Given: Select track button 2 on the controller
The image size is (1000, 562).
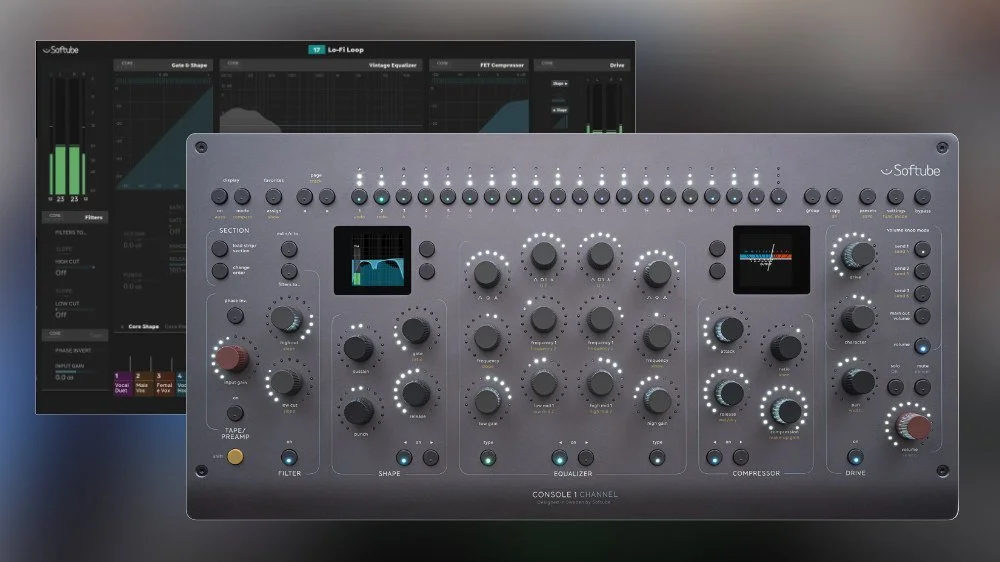Looking at the screenshot, I should pyautogui.click(x=381, y=196).
